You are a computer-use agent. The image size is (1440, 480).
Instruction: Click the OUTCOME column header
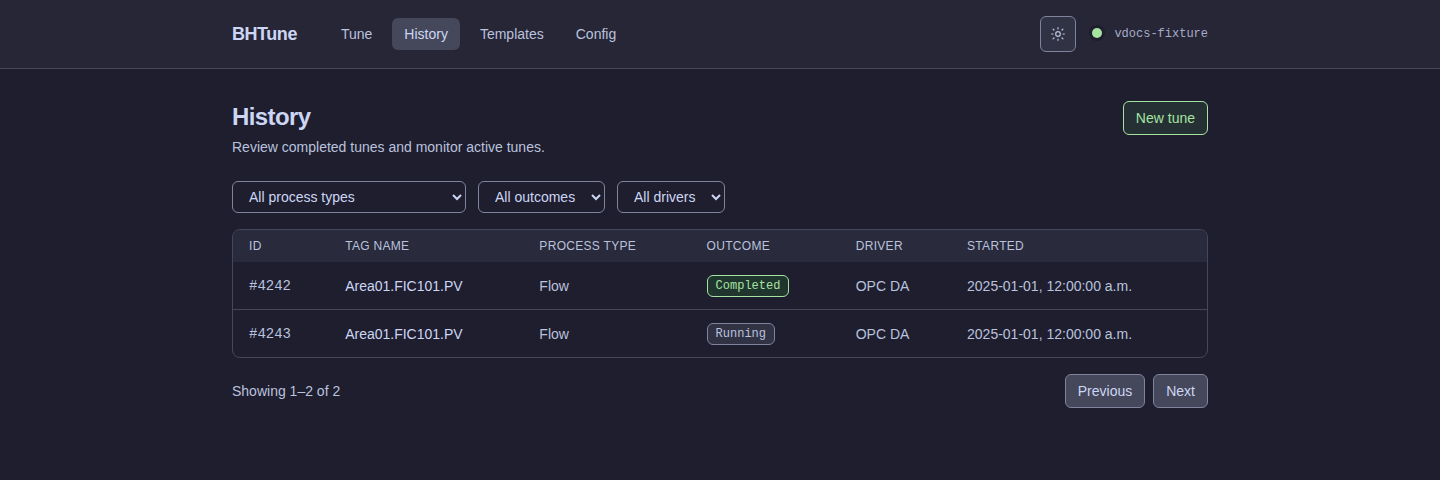738,246
